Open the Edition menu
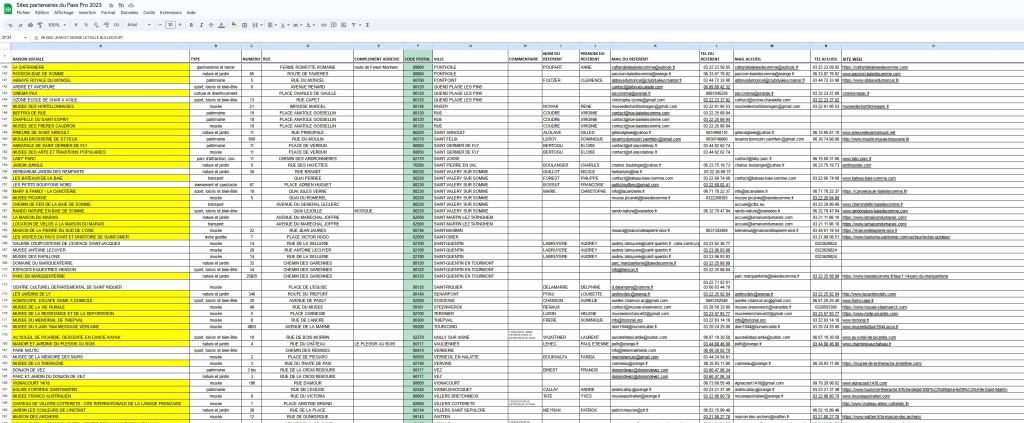The width and height of the screenshot is (1024, 423). click(x=42, y=12)
